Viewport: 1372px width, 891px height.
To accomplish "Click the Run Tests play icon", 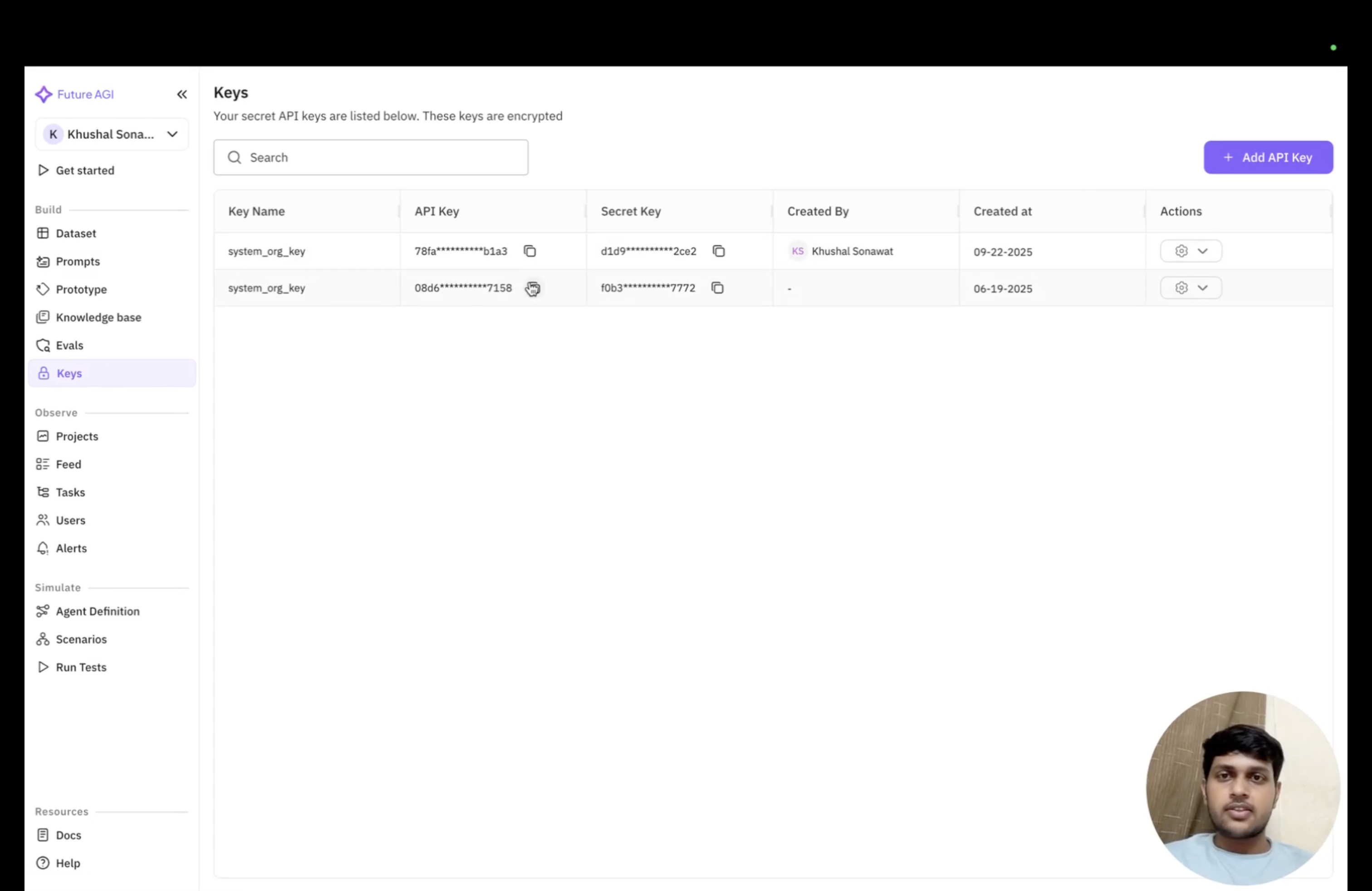I will coord(43,667).
